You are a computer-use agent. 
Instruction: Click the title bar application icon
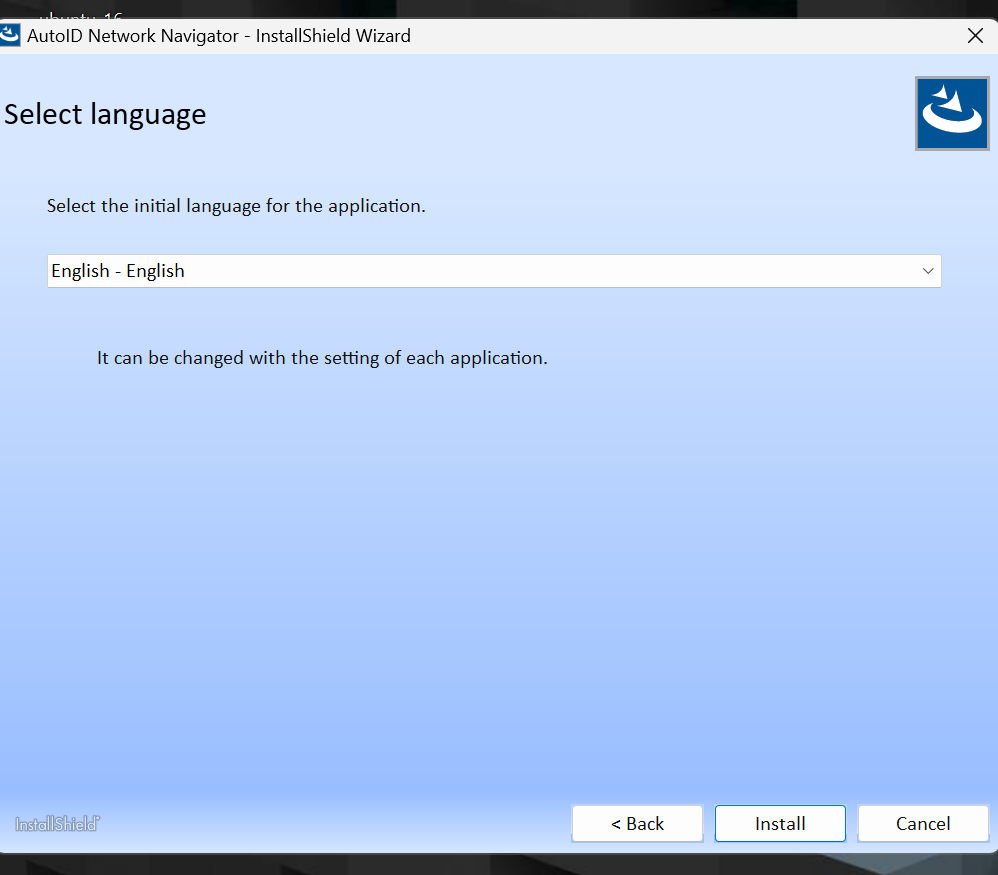coord(9,35)
